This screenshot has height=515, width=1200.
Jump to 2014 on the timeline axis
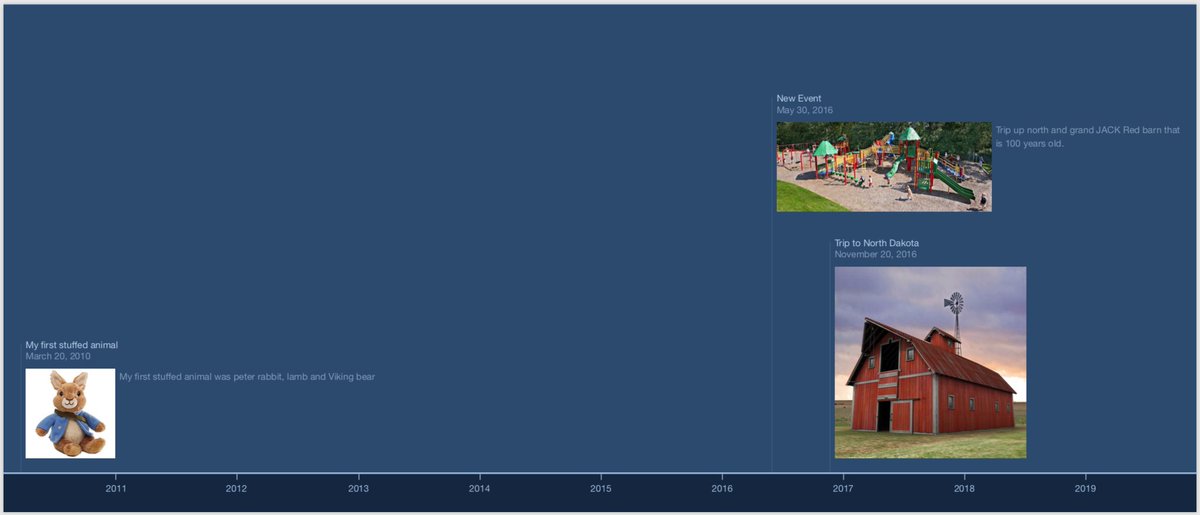[x=479, y=489]
